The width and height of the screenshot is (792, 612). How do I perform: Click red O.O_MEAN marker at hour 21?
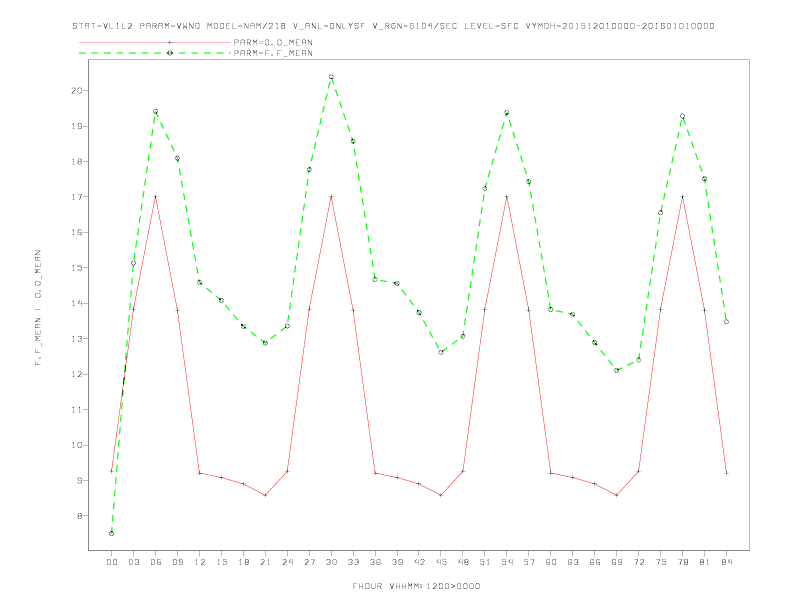click(265, 495)
